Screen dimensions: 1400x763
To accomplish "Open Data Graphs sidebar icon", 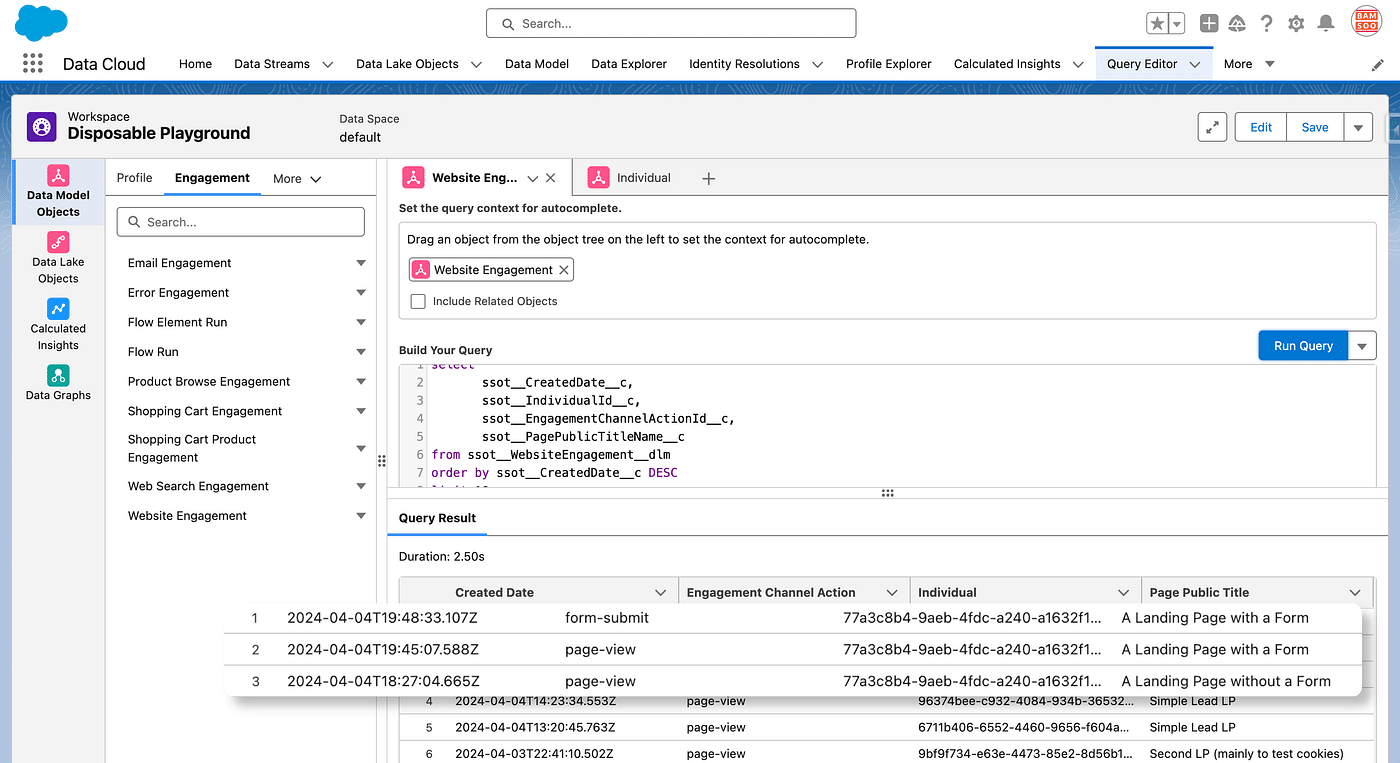I will pos(58,382).
